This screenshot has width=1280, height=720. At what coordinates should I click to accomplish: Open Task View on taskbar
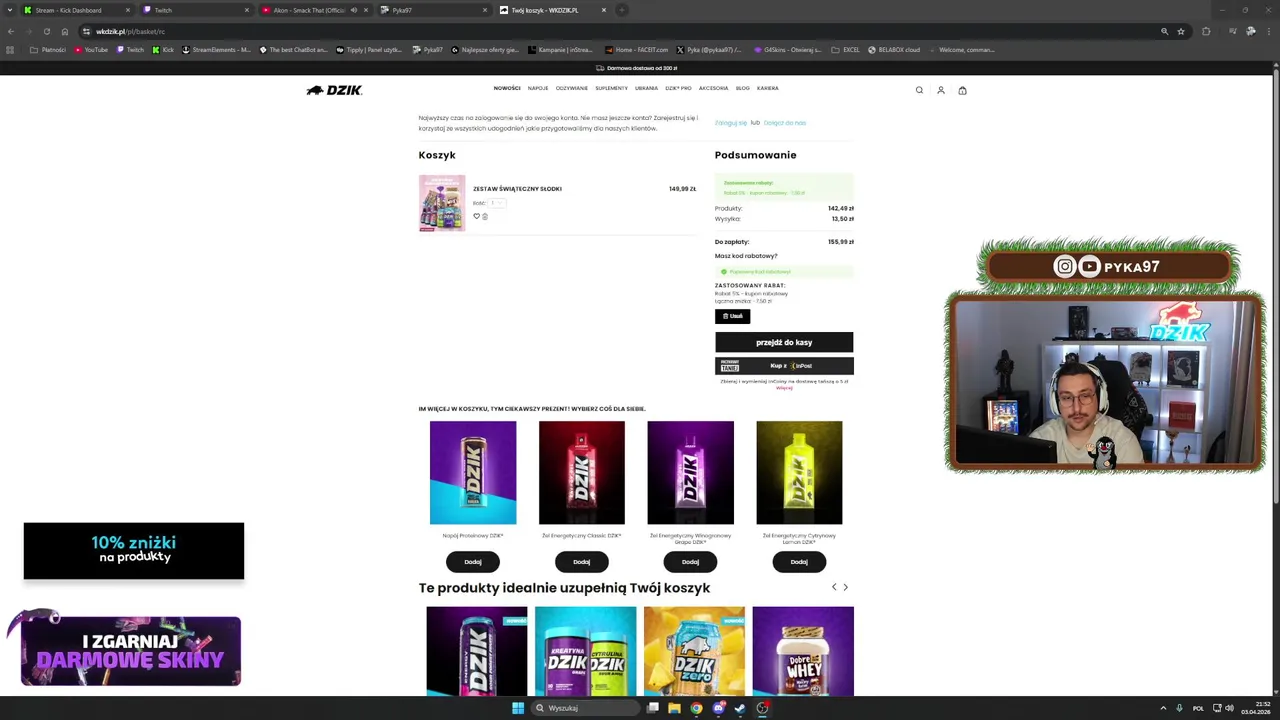click(x=653, y=708)
